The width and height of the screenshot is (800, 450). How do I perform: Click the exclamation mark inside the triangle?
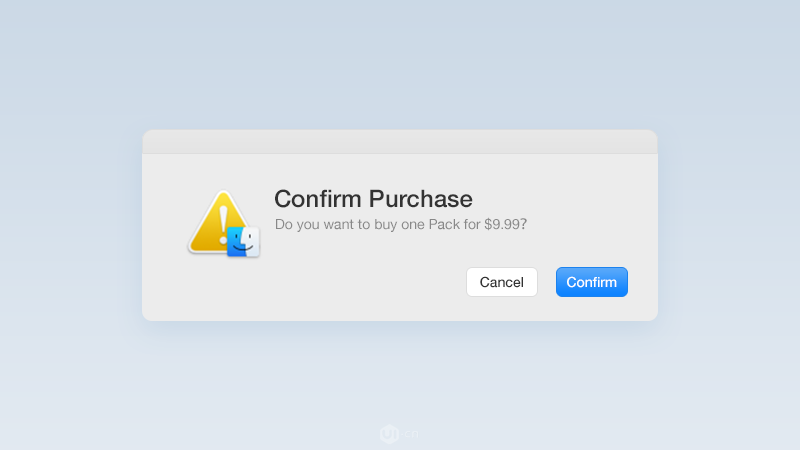[223, 225]
